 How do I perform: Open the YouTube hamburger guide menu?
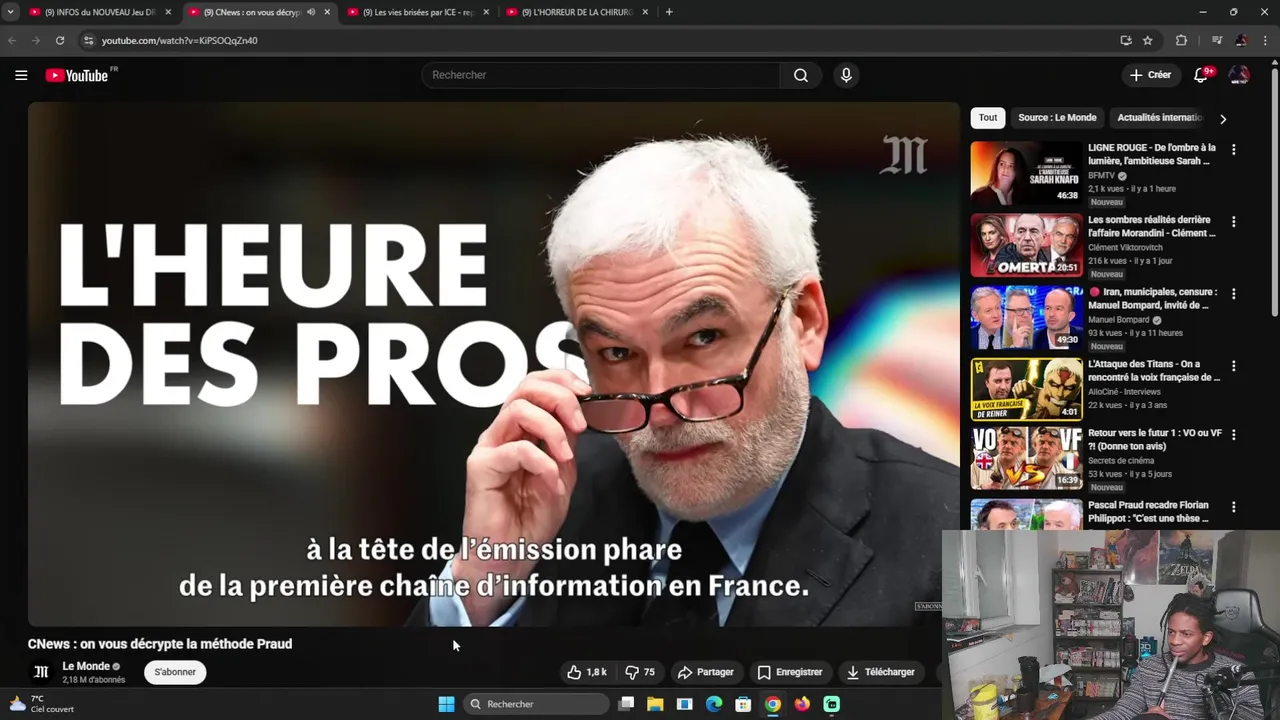point(21,75)
